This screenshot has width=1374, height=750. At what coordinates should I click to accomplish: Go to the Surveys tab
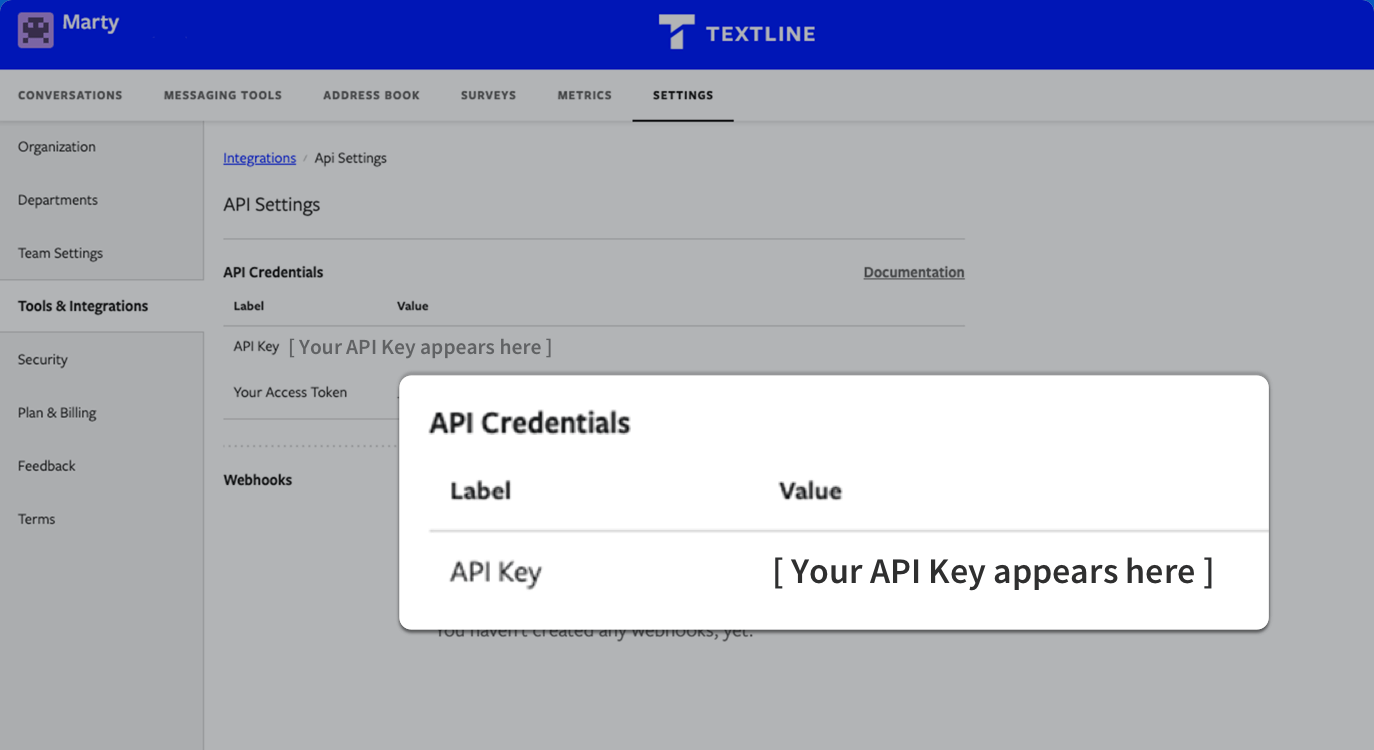tap(488, 95)
